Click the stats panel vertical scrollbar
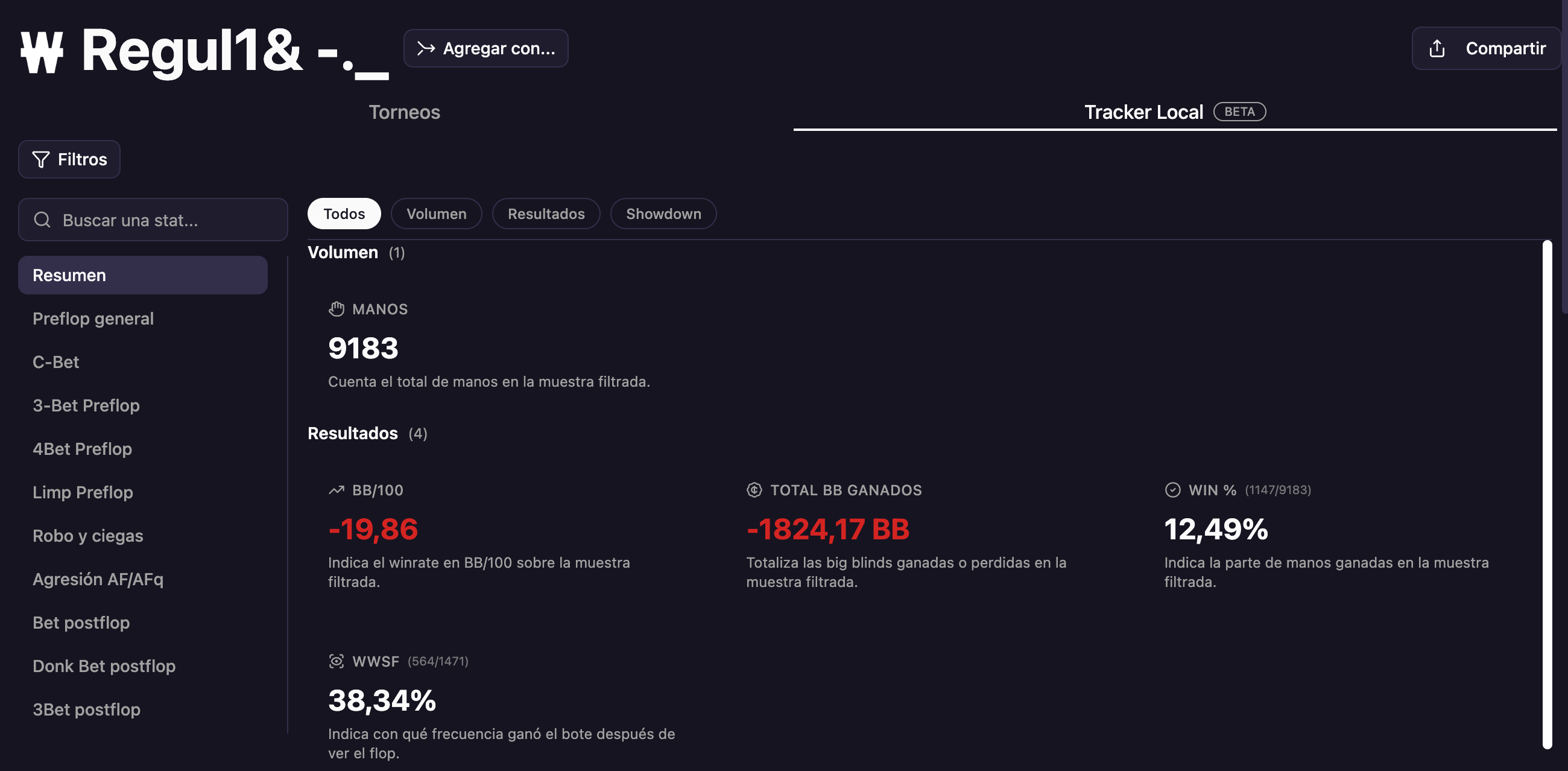Viewport: 1568px width, 771px height. pyautogui.click(x=1547, y=495)
